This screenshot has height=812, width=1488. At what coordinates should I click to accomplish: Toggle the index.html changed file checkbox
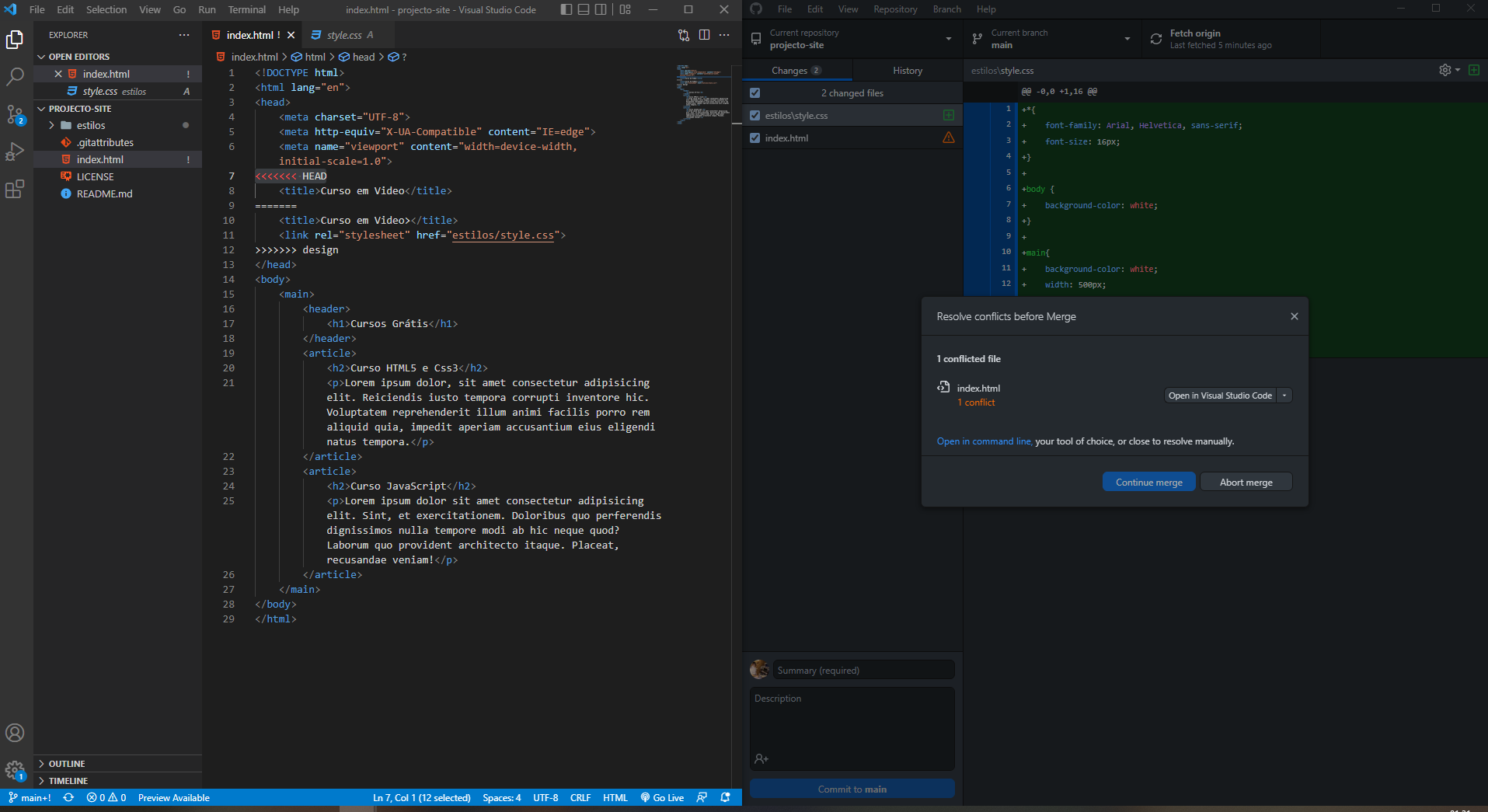754,138
